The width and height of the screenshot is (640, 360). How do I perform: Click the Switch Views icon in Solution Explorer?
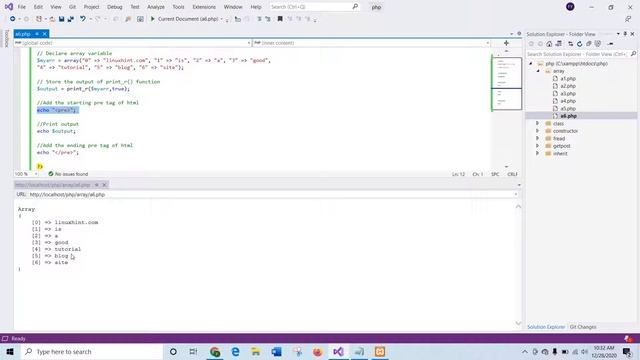tap(559, 44)
